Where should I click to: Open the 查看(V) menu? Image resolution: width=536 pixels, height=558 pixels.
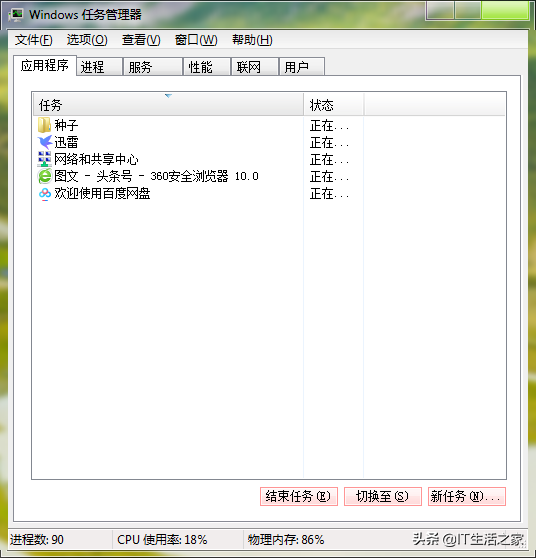tap(141, 40)
